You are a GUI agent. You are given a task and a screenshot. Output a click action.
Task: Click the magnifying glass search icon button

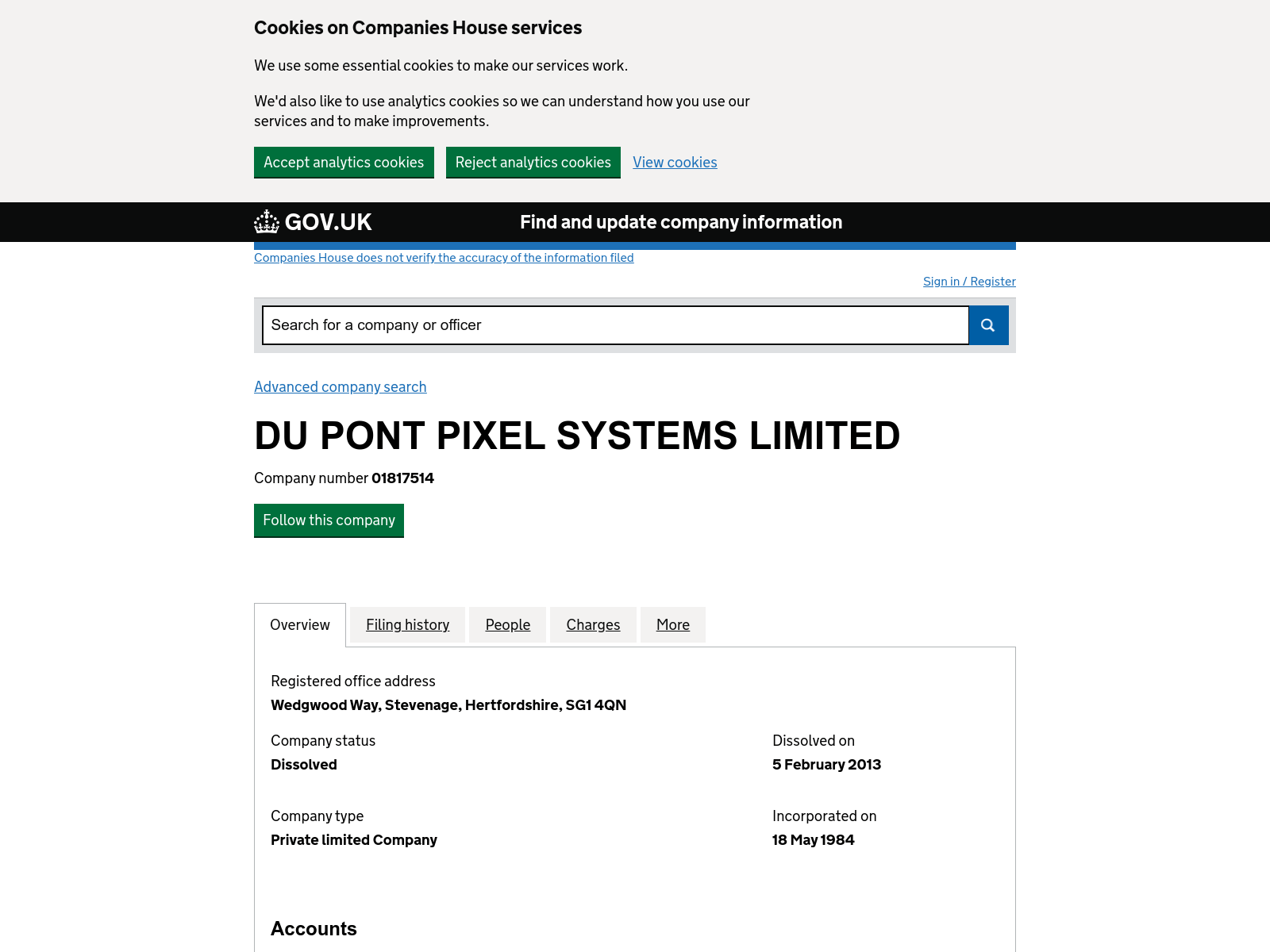click(988, 325)
